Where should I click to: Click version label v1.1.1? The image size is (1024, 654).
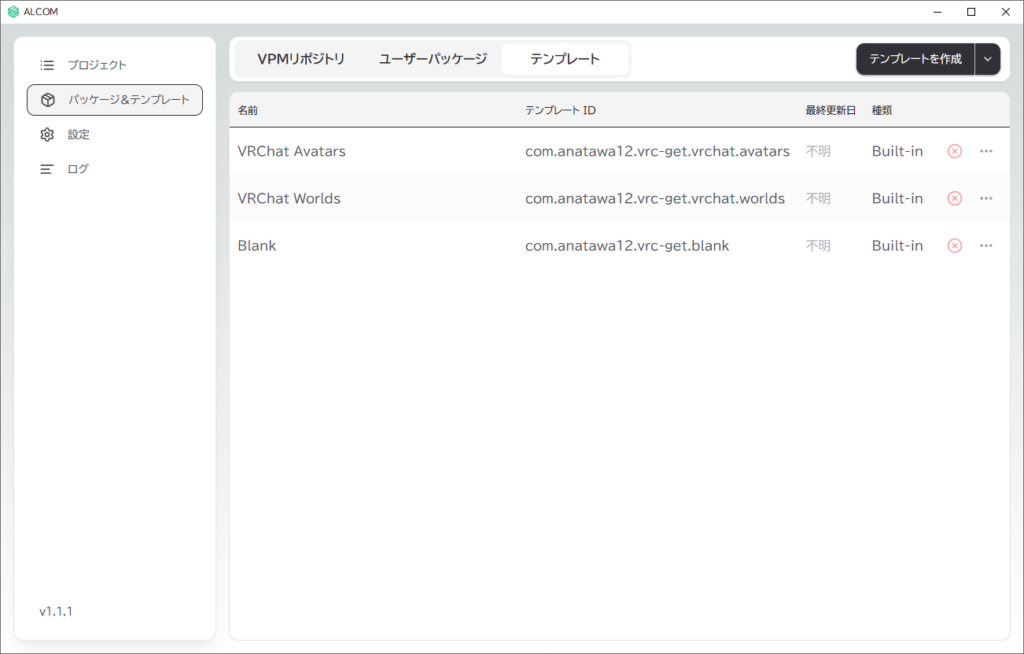[56, 612]
